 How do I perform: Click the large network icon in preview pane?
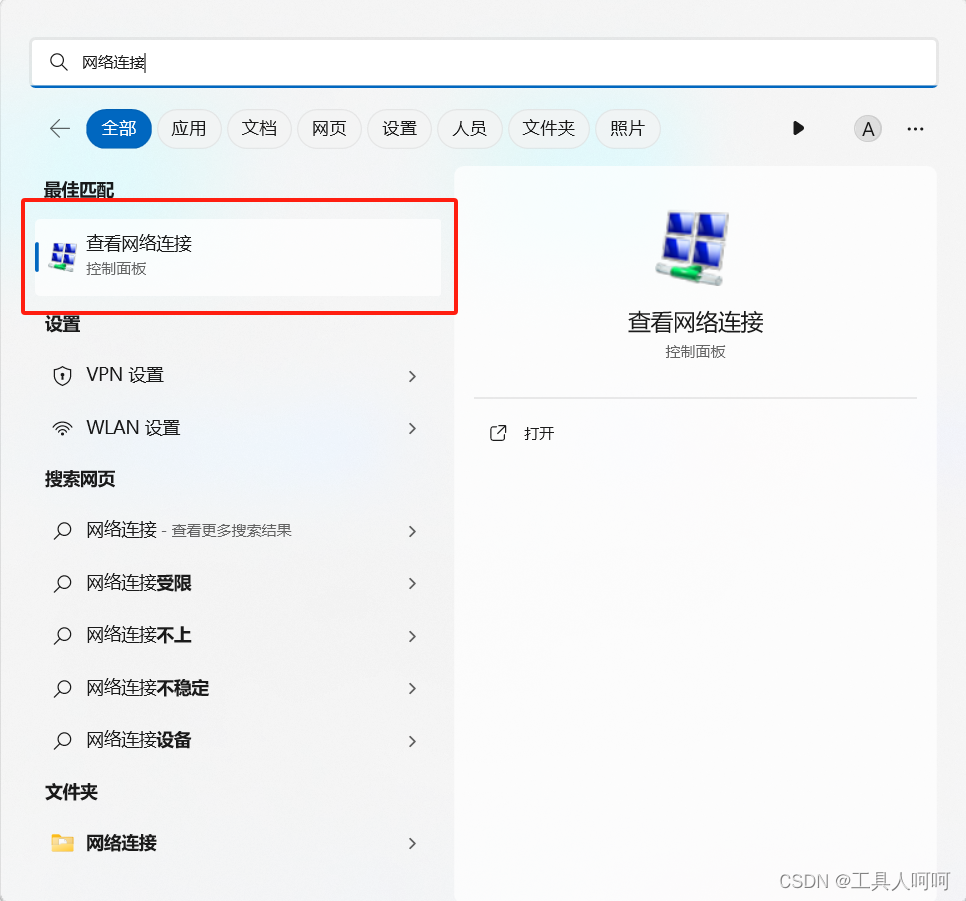pyautogui.click(x=694, y=248)
